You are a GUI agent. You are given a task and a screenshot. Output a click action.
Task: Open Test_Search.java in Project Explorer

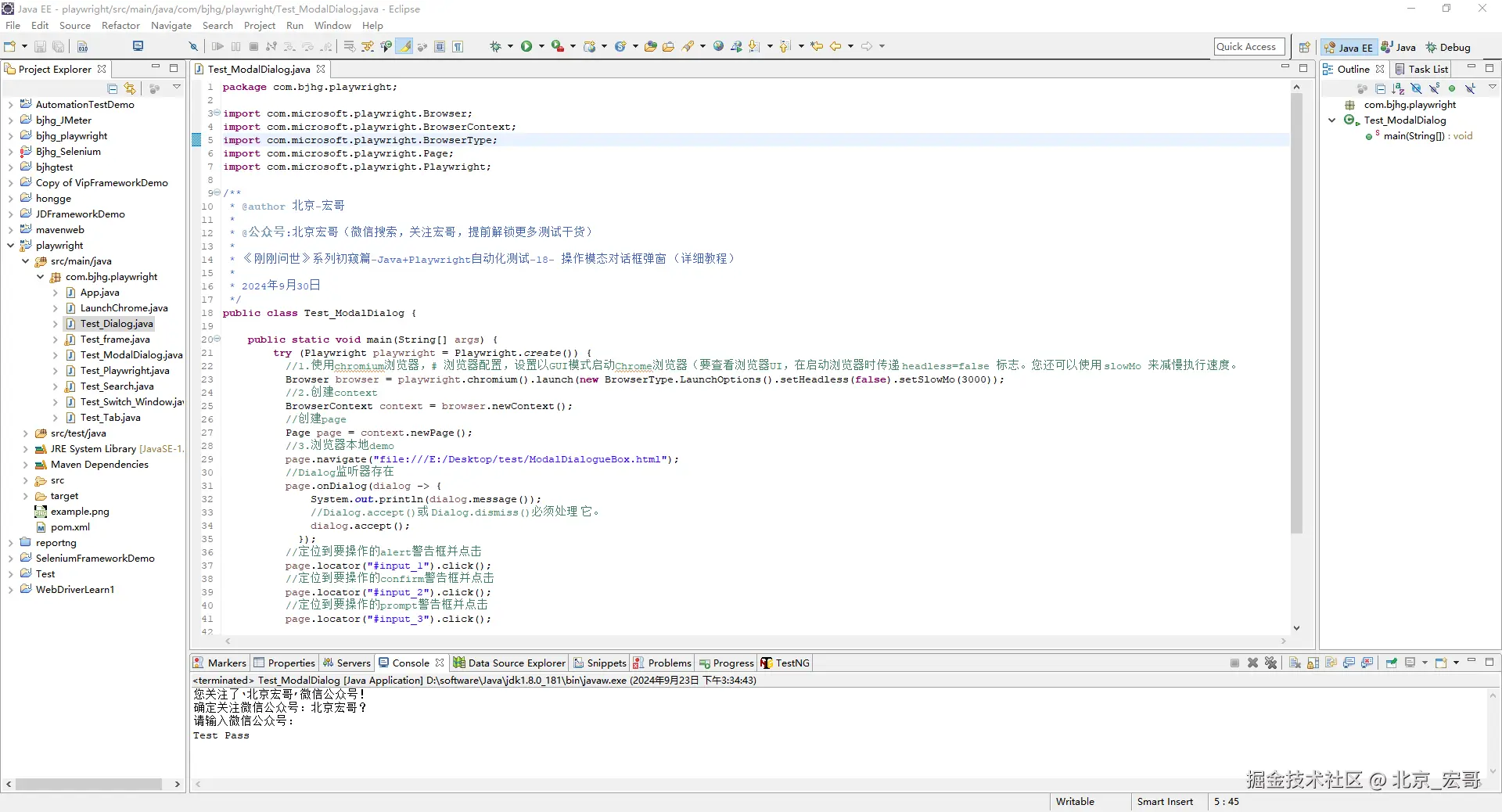pos(117,386)
